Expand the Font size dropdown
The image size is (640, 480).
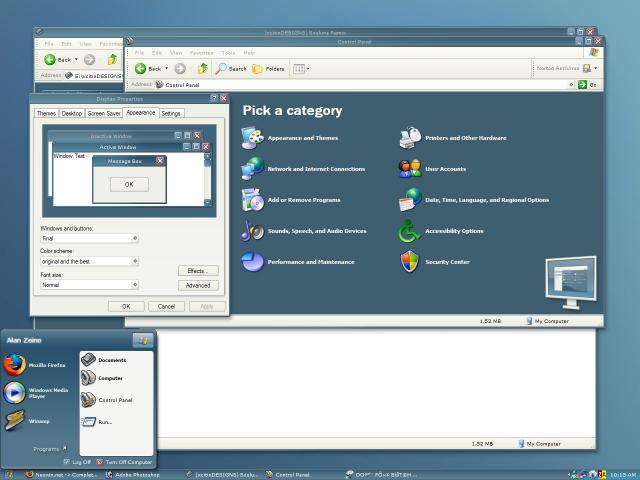click(134, 285)
